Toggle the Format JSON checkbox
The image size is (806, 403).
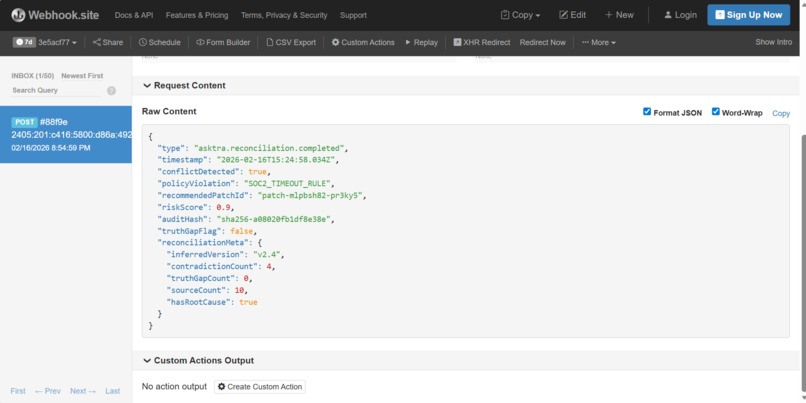[647, 112]
